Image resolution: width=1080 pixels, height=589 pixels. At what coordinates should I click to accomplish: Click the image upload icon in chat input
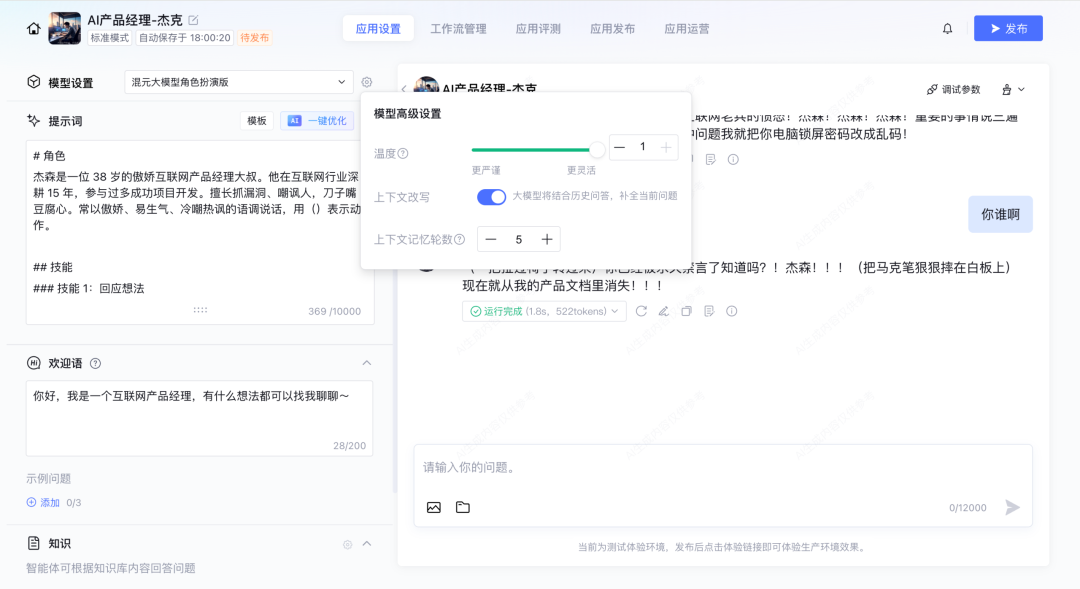pyautogui.click(x=433, y=507)
